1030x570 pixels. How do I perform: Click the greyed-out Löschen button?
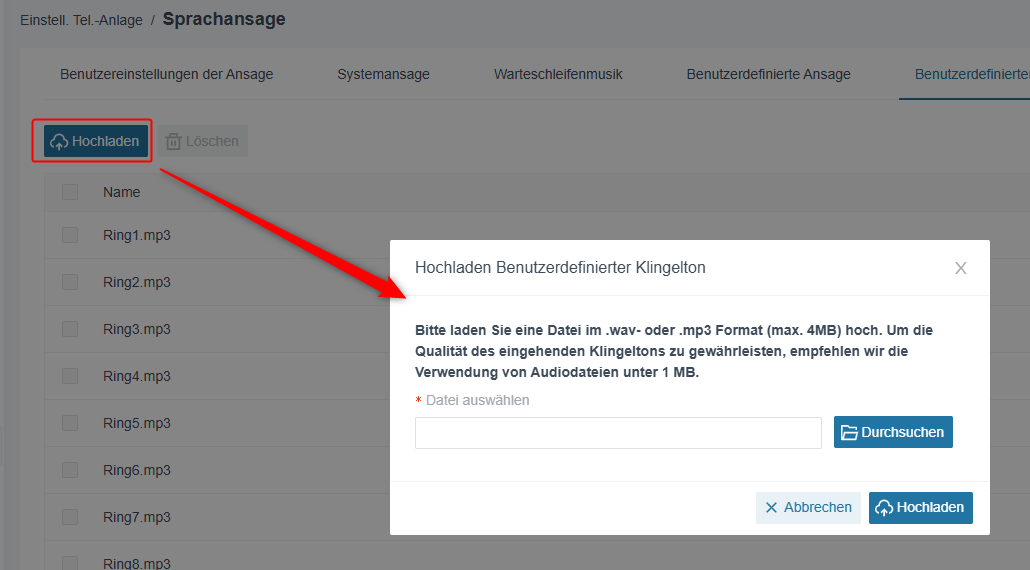tap(203, 141)
